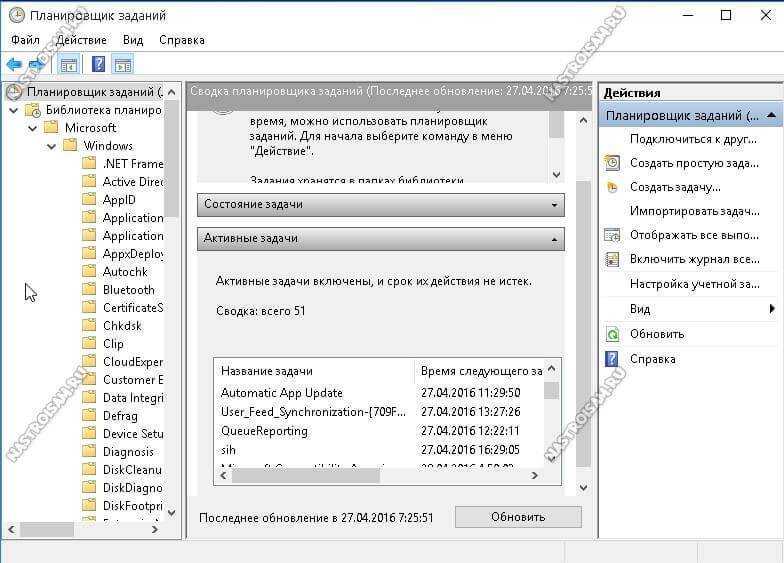Click the Autochk folder icon
This screenshot has height=563, width=784.
(89, 272)
